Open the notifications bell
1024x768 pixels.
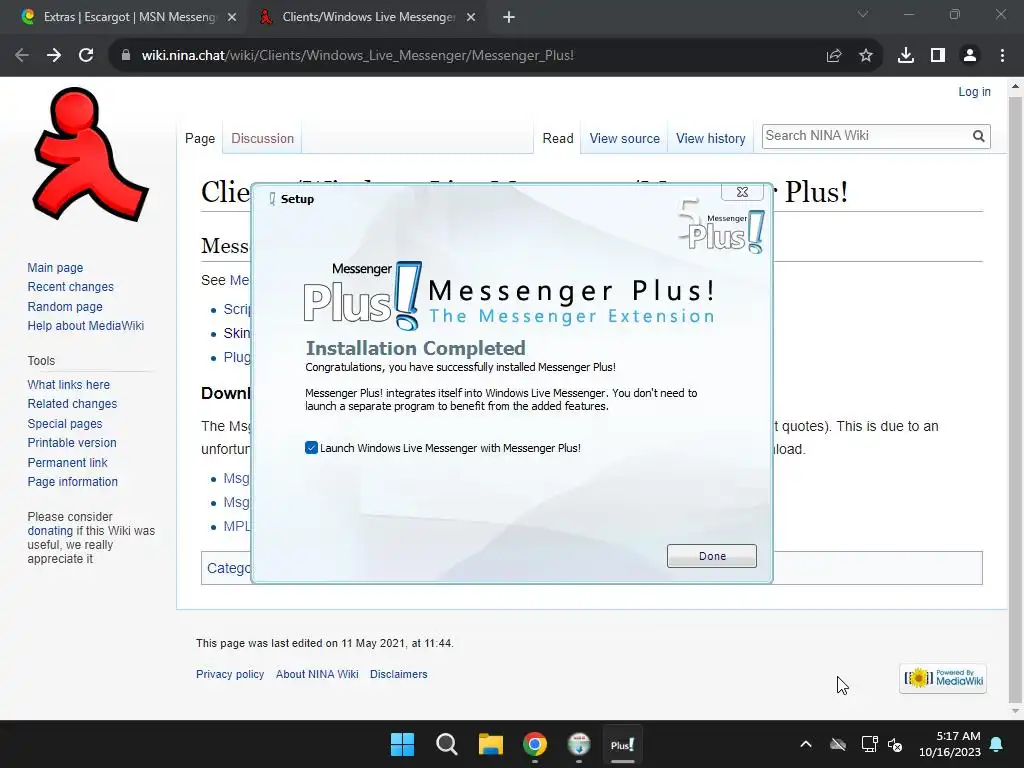pos(997,744)
